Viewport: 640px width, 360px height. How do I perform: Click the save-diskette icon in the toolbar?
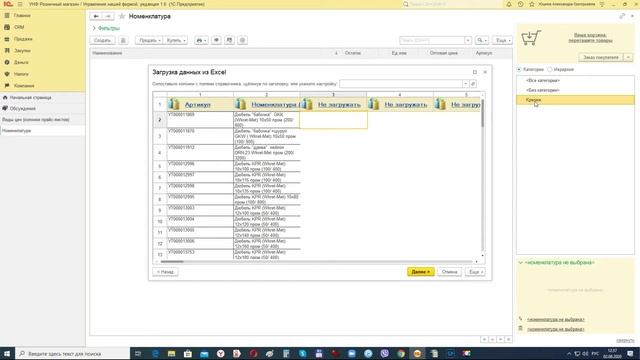coord(229,40)
